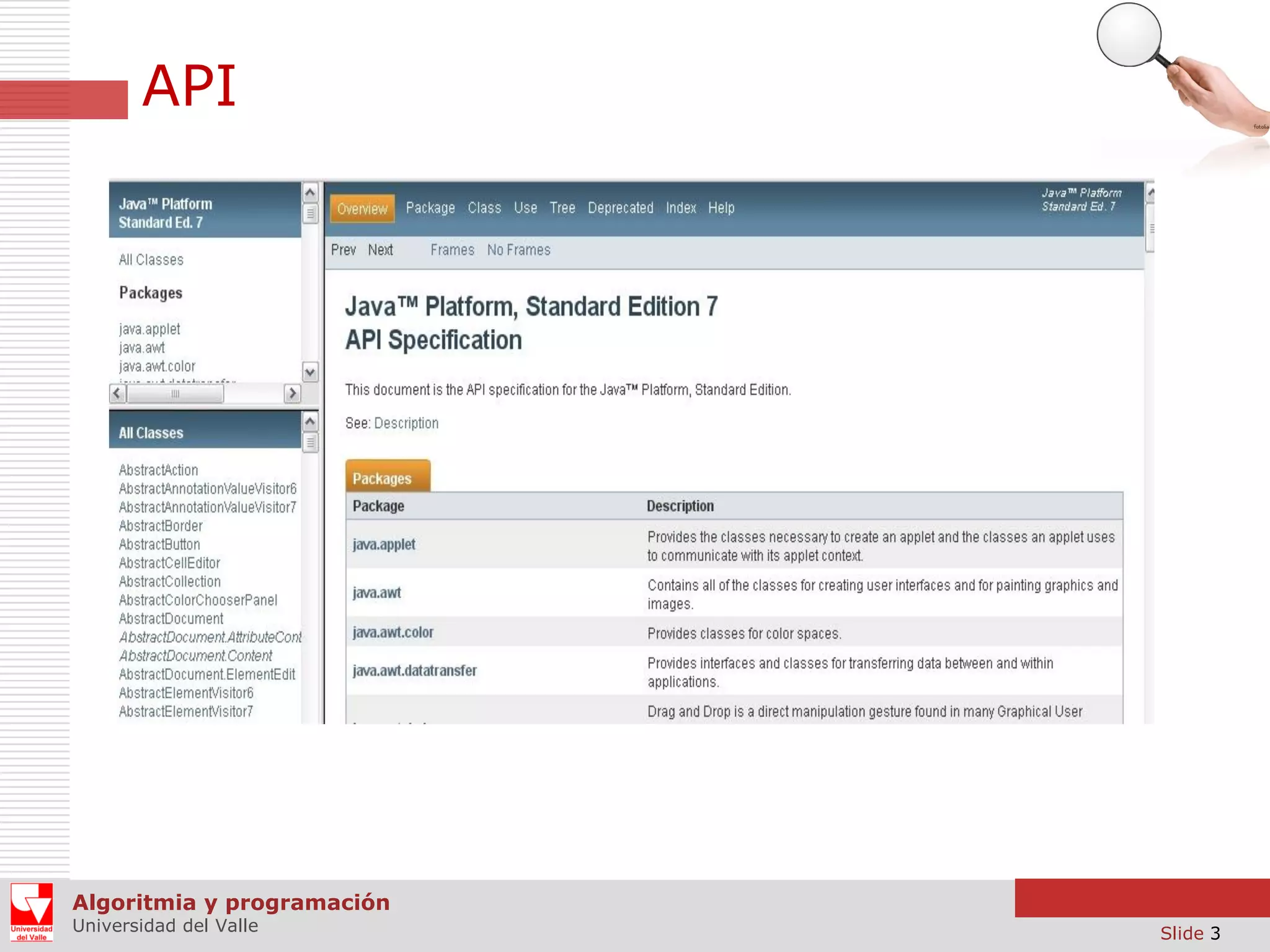This screenshot has height=952, width=1270.
Task: Open the java.awt.datatransfer package link
Action: [414, 671]
